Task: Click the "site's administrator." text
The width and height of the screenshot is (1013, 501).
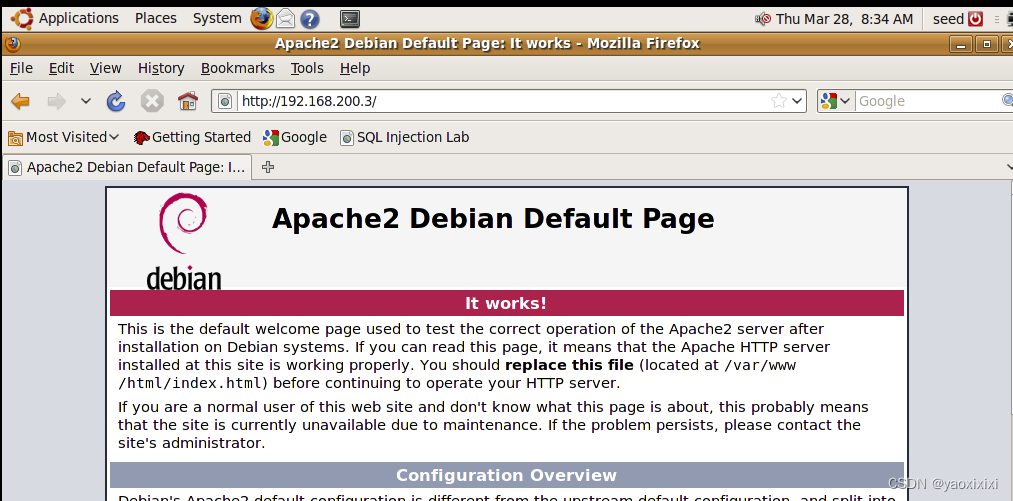Action: tap(191, 443)
